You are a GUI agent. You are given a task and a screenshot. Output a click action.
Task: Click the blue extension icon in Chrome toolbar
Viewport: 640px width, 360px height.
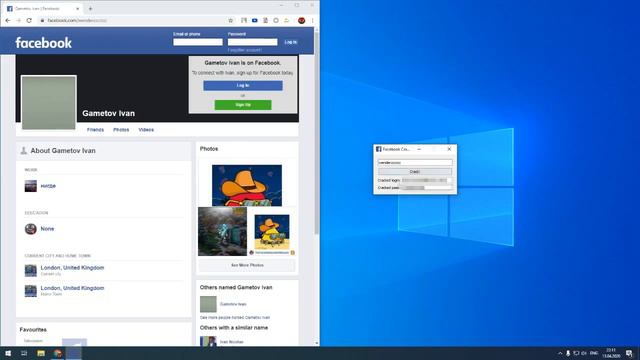255,20
